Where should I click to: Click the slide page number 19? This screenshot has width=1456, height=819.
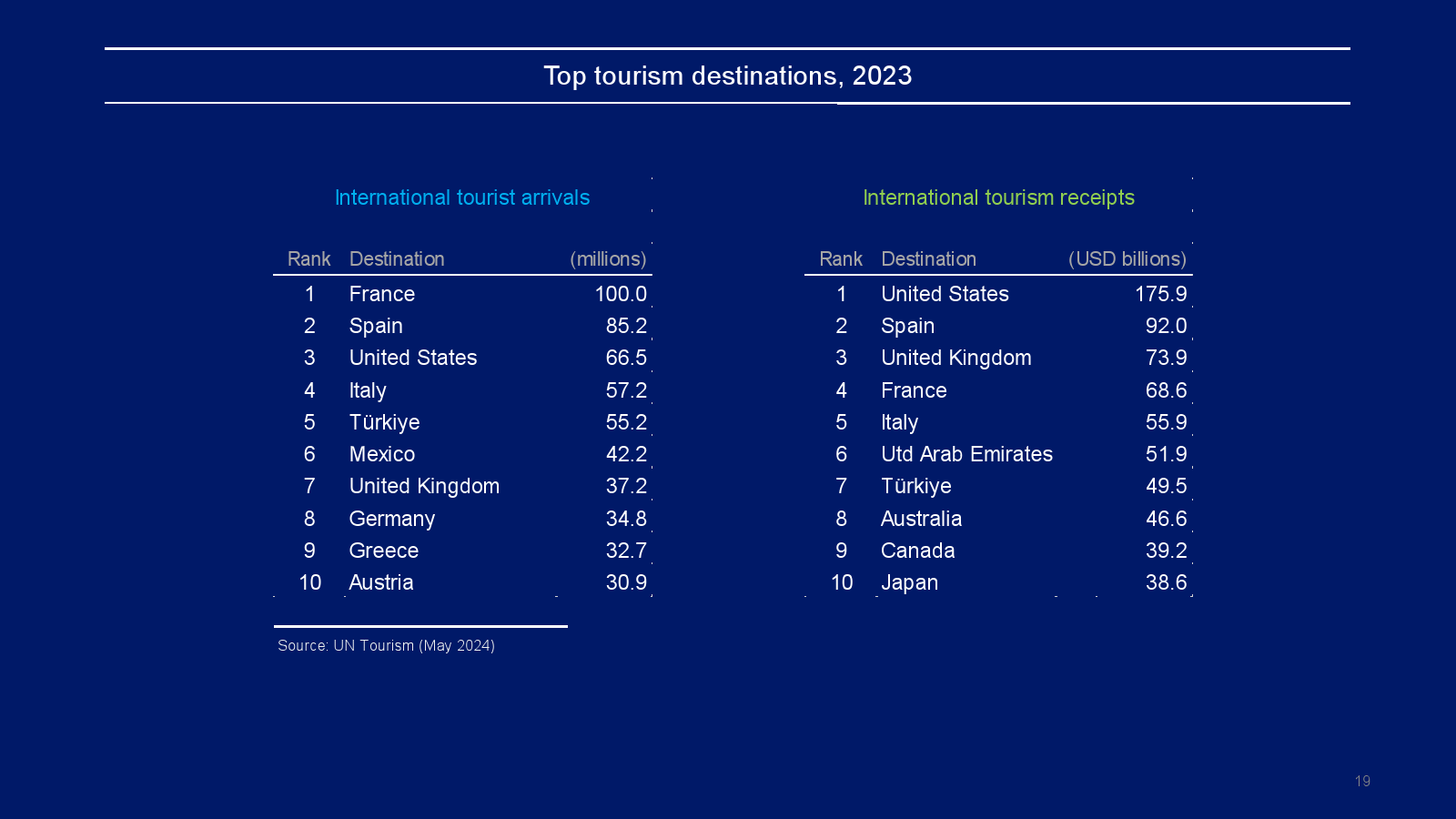(1362, 781)
